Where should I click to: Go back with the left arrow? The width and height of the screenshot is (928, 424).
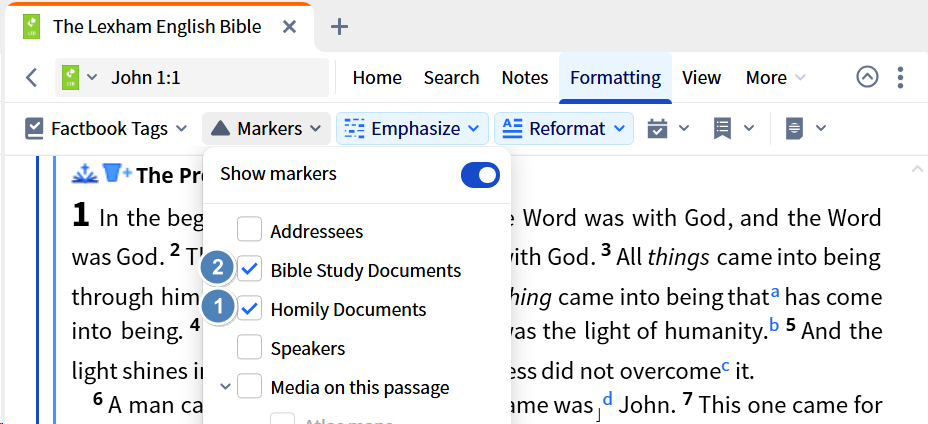click(x=32, y=78)
